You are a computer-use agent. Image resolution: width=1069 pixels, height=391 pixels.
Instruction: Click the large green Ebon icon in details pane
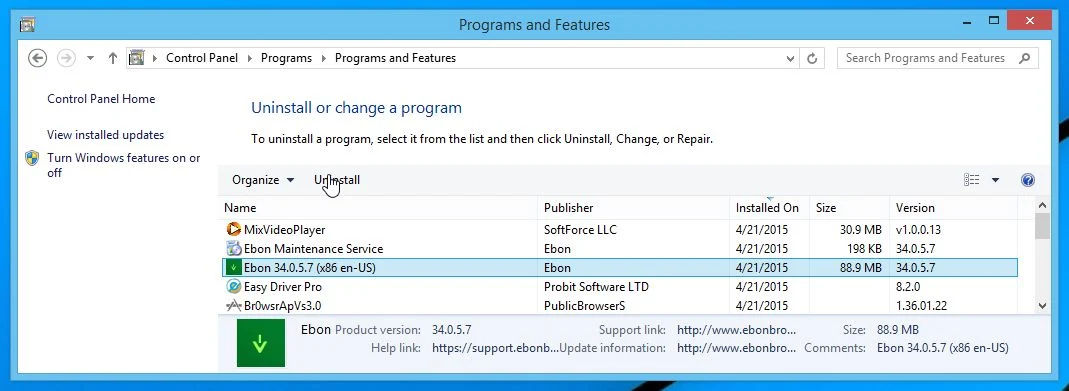pos(260,343)
